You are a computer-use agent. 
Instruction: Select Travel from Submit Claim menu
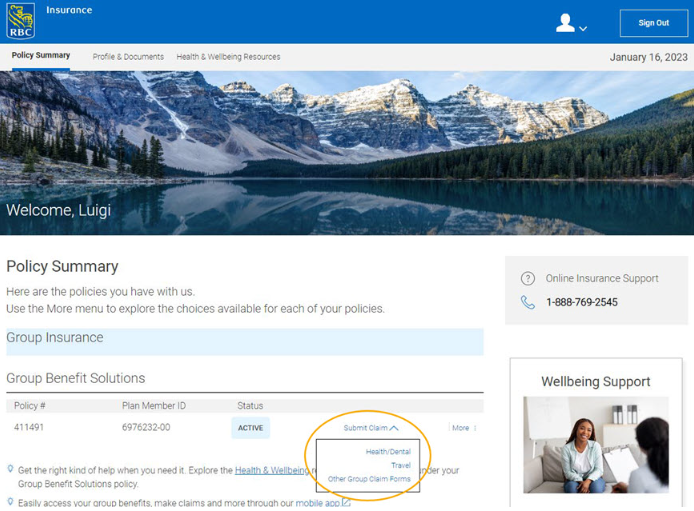pyautogui.click(x=400, y=465)
